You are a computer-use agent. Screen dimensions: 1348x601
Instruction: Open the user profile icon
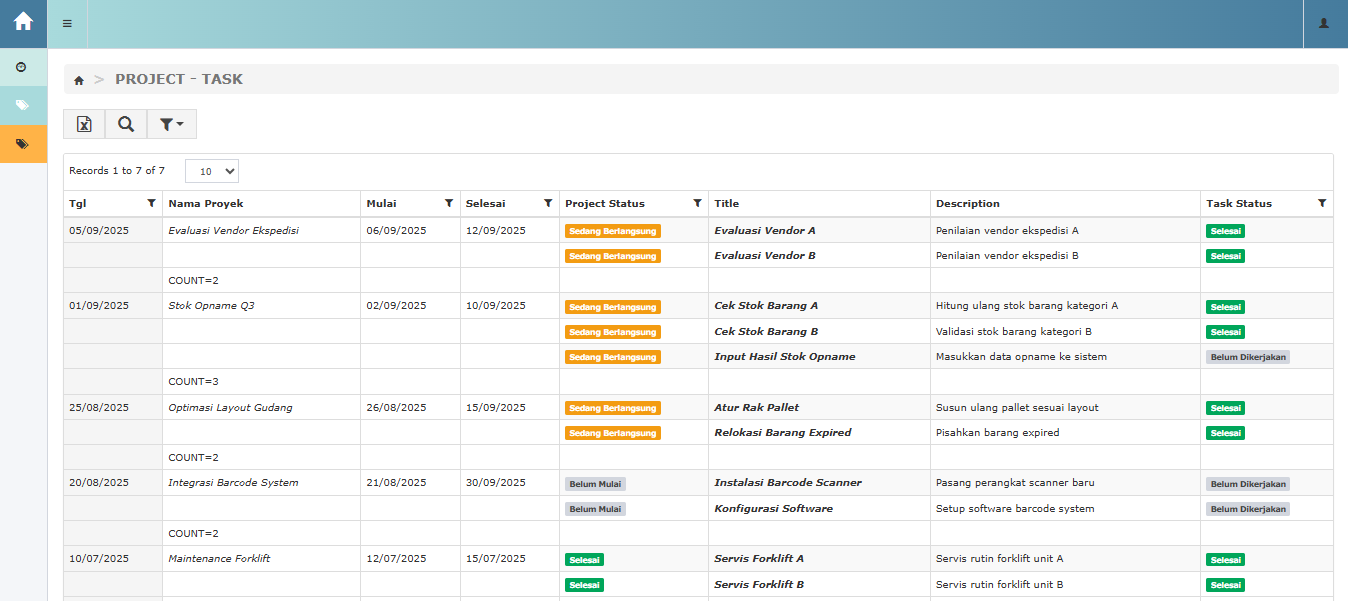point(1324,24)
